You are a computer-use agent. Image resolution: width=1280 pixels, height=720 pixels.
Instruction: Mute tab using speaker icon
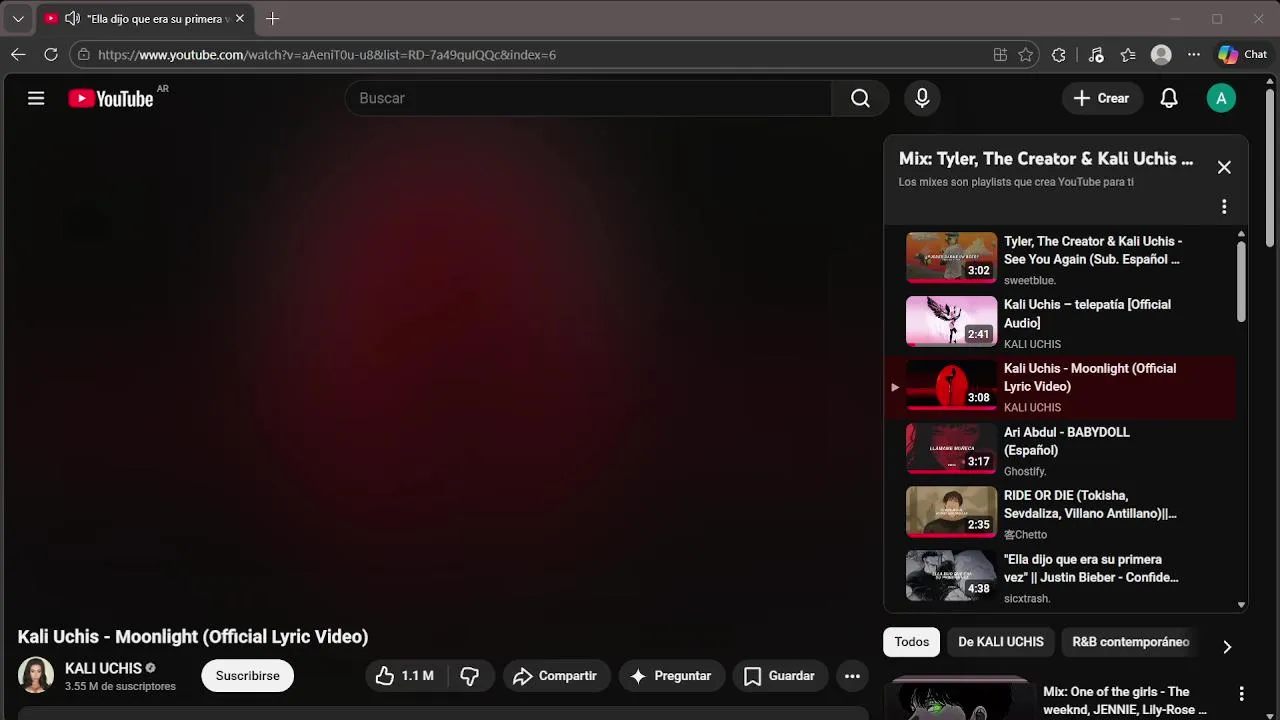(72, 18)
